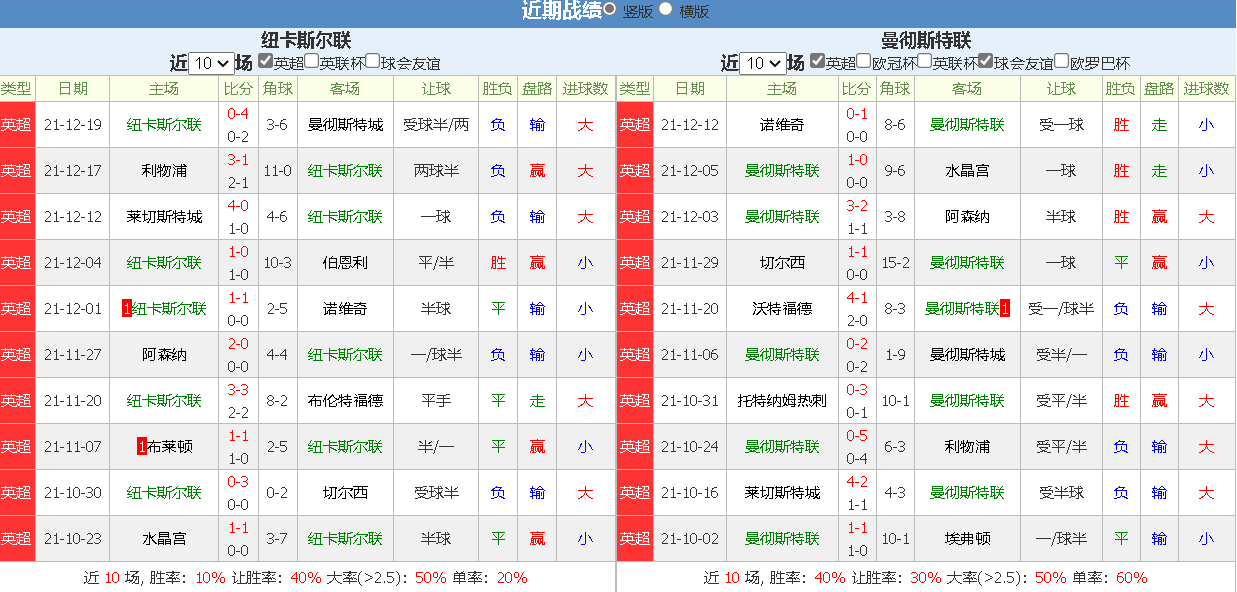The image size is (1237, 592).
Task: Click the date 21-12-05
Action: (x=690, y=171)
